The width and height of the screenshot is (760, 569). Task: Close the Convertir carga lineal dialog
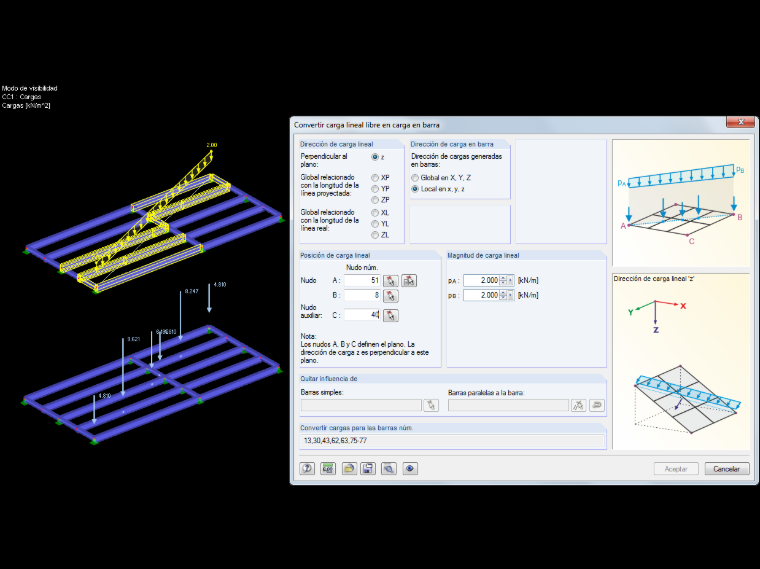click(x=740, y=122)
